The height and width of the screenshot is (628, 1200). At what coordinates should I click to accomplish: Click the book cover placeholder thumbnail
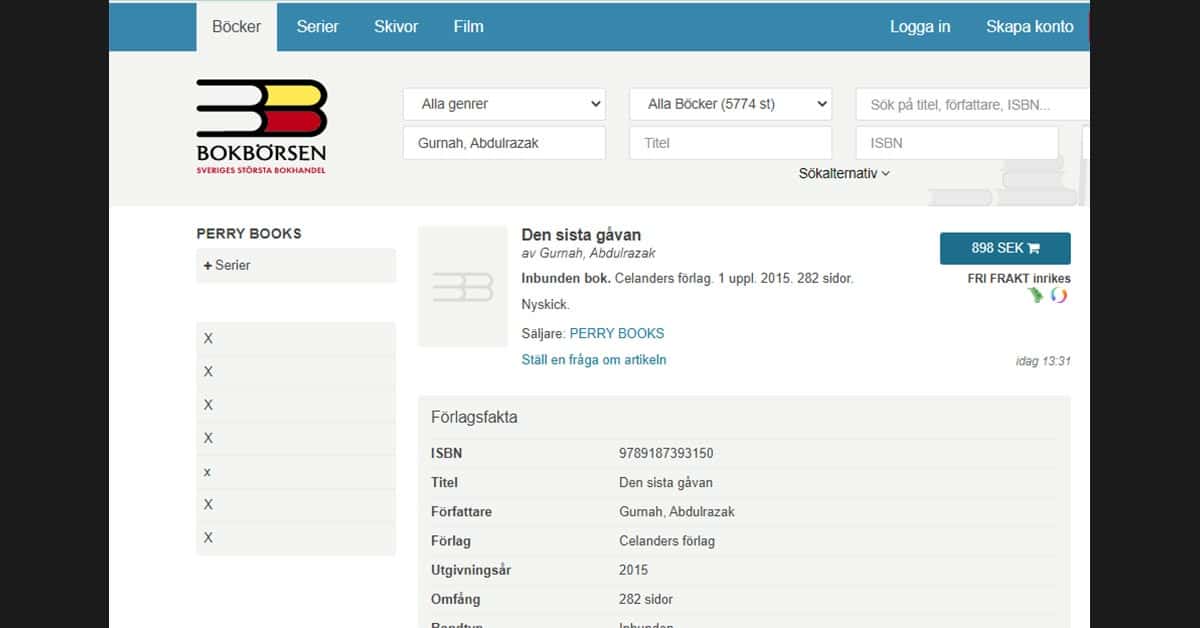coord(463,287)
